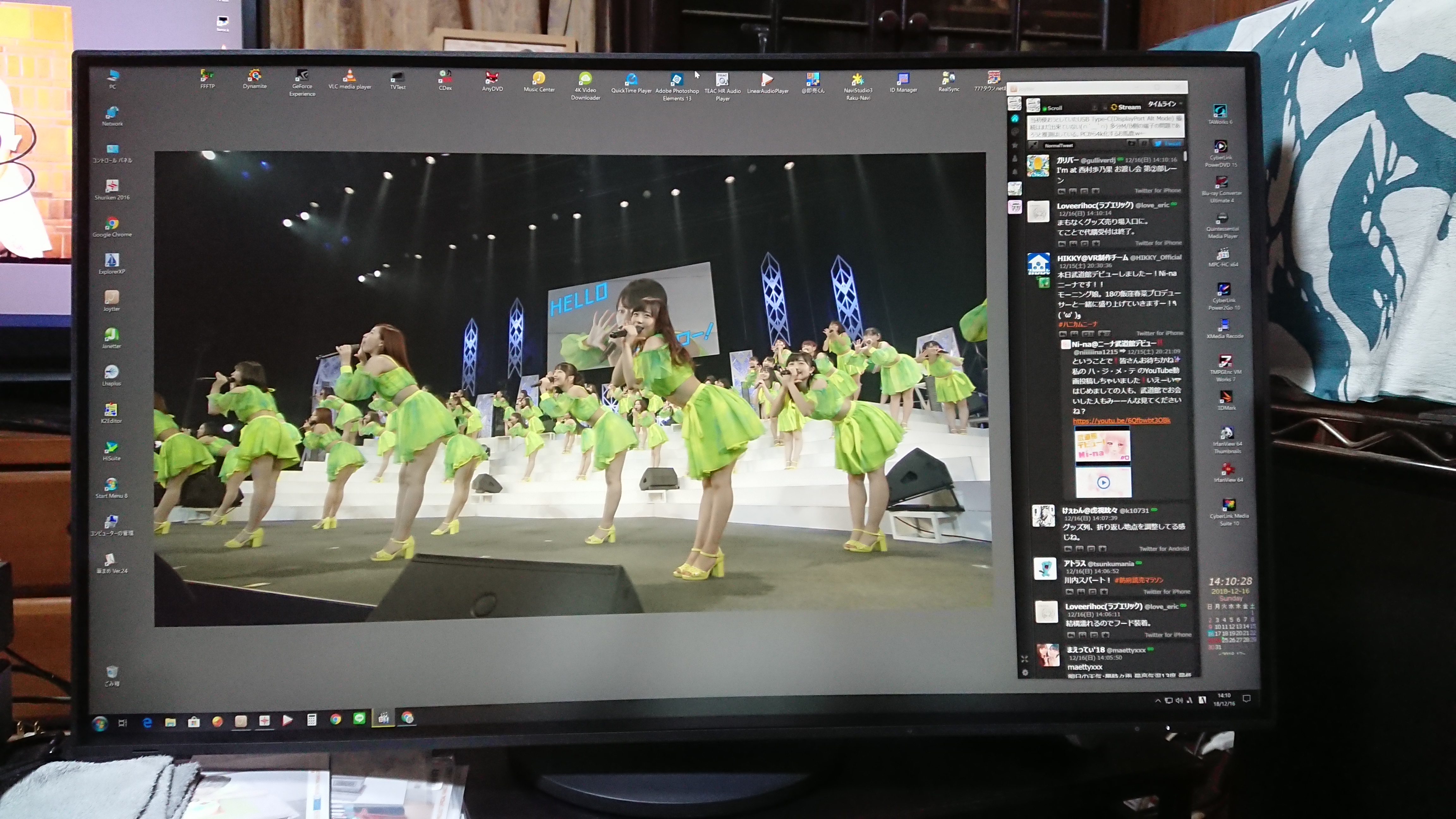Expand the hidden system tray icons chevron
This screenshot has height=819, width=1456.
click(x=1158, y=700)
